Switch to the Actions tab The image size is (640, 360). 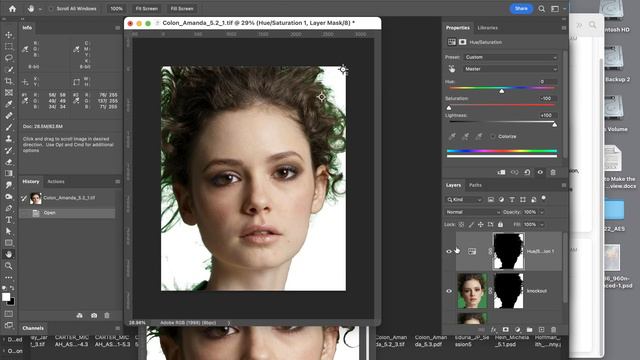pos(56,182)
